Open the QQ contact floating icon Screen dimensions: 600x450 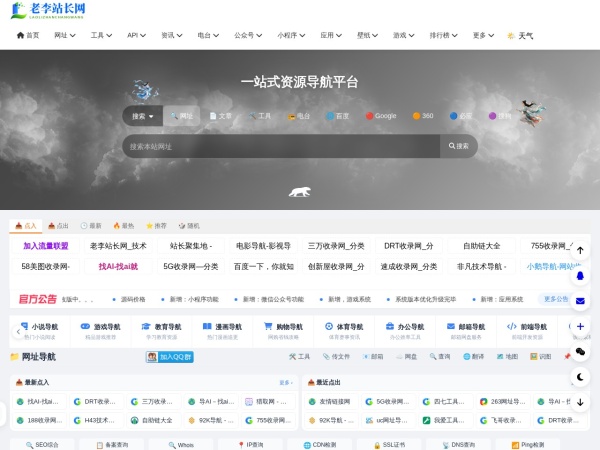tap(580, 276)
